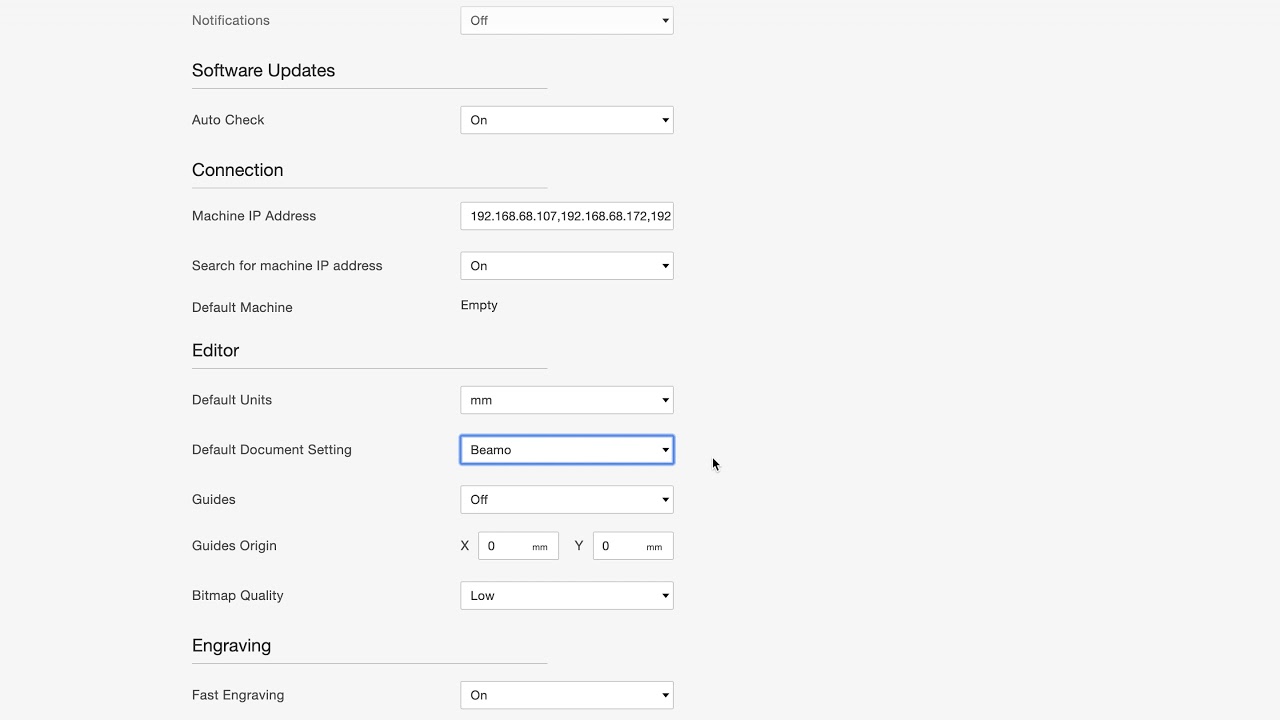
Task: Open the Auto Check dropdown
Action: [567, 120]
